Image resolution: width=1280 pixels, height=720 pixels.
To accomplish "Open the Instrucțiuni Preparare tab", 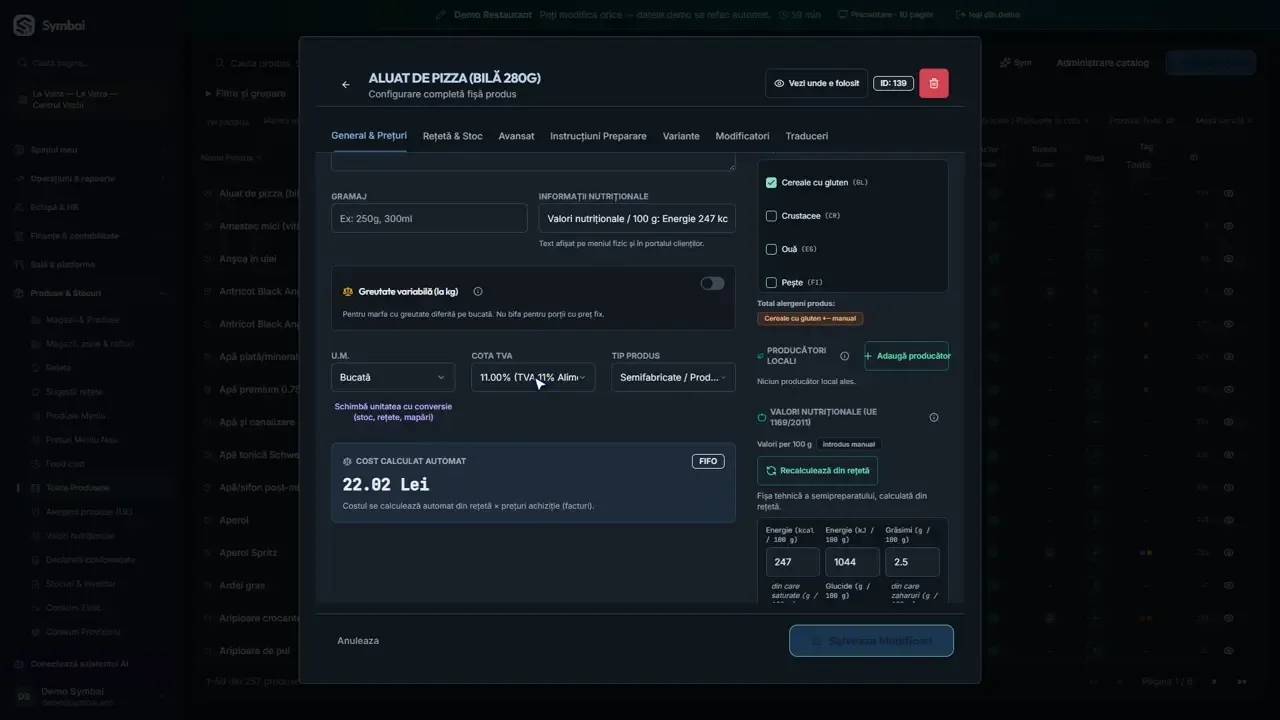I will [598, 136].
